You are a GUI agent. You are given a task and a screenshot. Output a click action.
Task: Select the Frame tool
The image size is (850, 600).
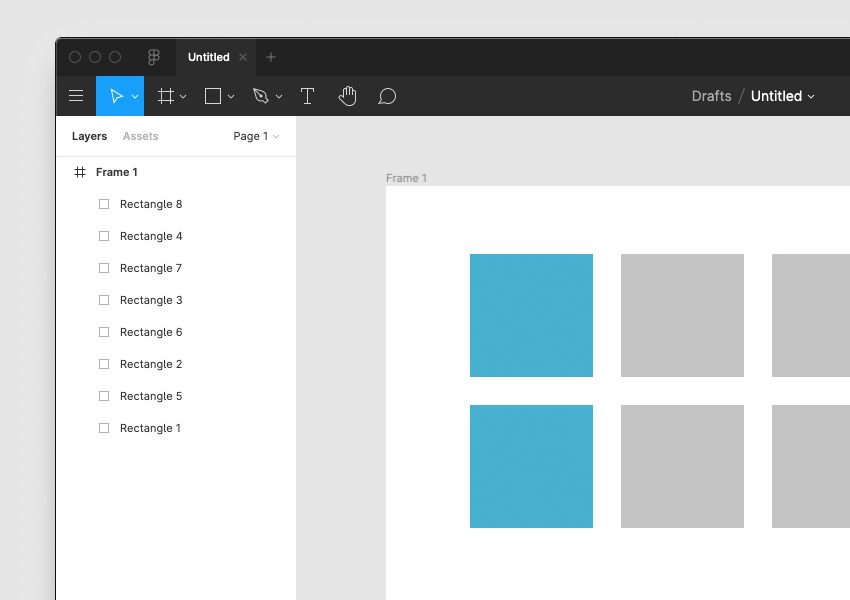[x=164, y=96]
